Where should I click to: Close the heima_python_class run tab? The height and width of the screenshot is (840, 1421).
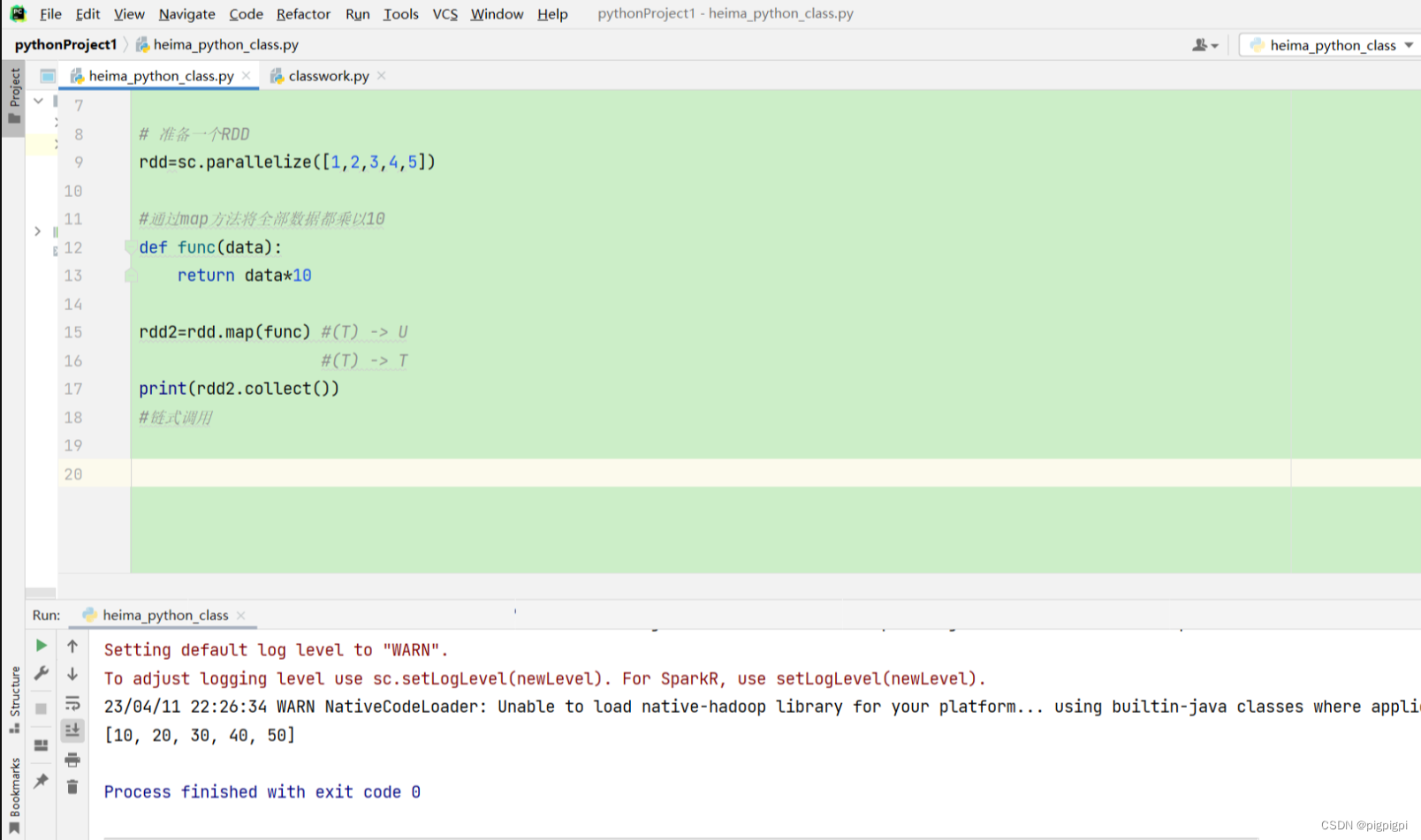[241, 616]
